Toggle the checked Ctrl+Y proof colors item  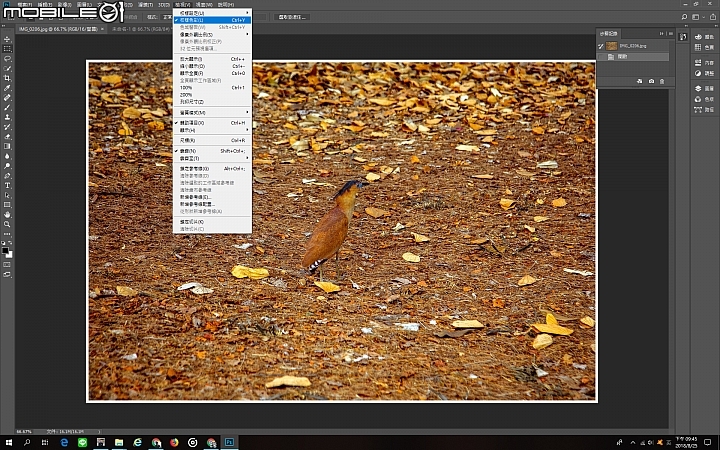click(x=212, y=20)
